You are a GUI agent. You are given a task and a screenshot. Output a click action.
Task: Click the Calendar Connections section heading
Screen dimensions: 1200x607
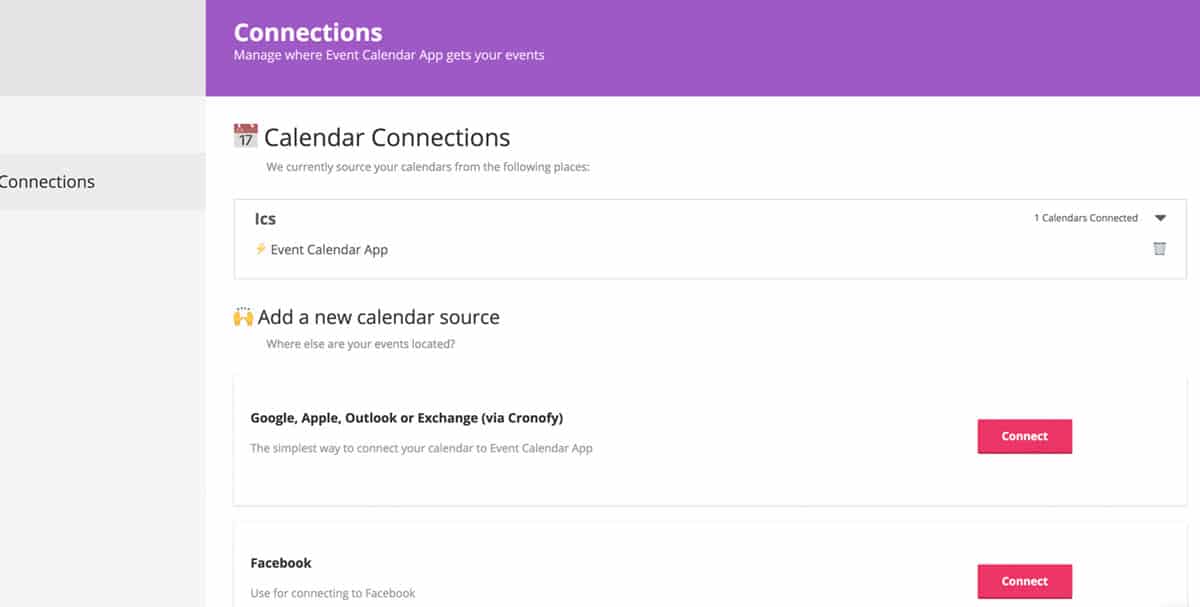[x=387, y=137]
